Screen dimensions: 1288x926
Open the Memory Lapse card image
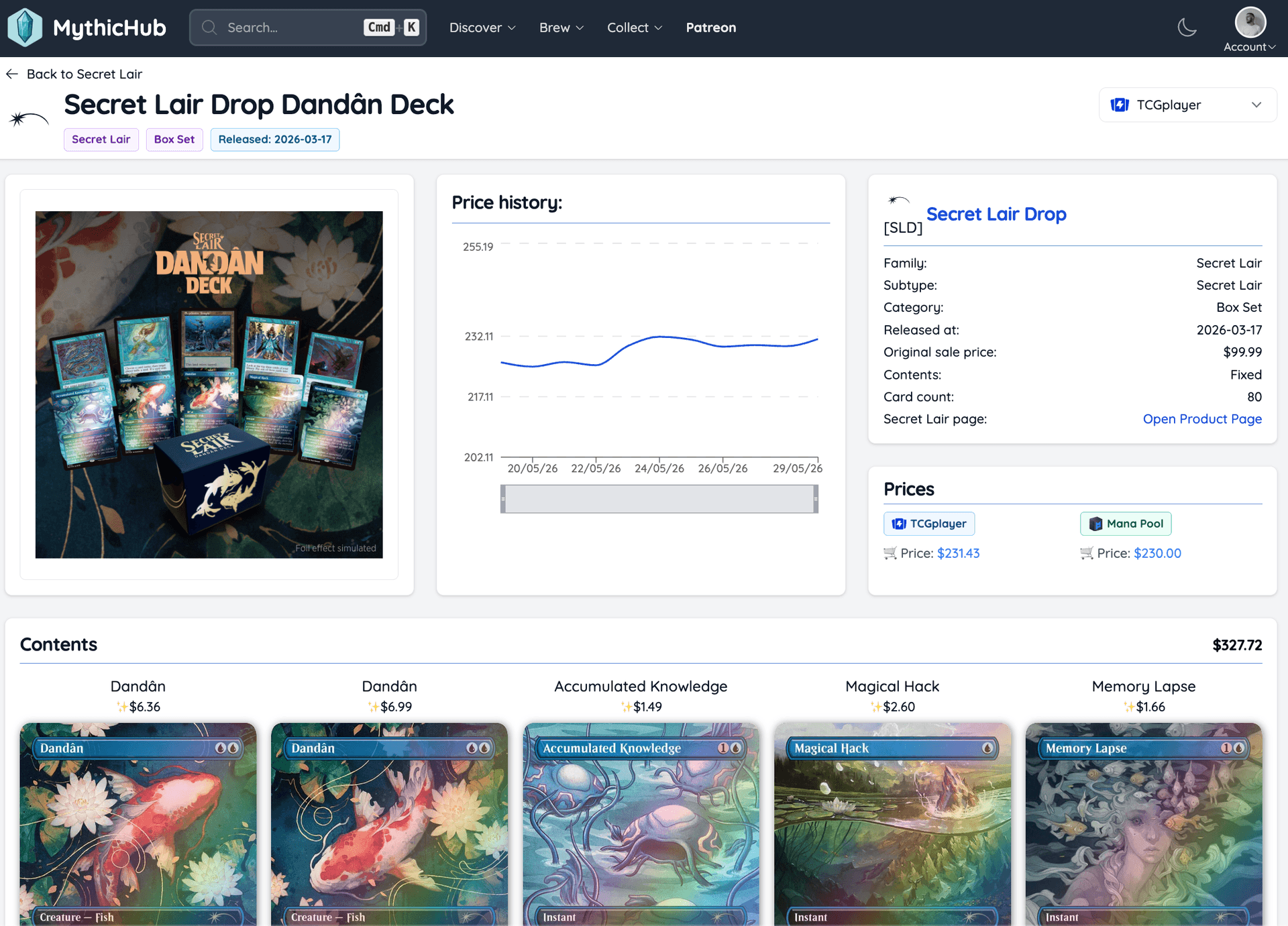coord(1144,824)
